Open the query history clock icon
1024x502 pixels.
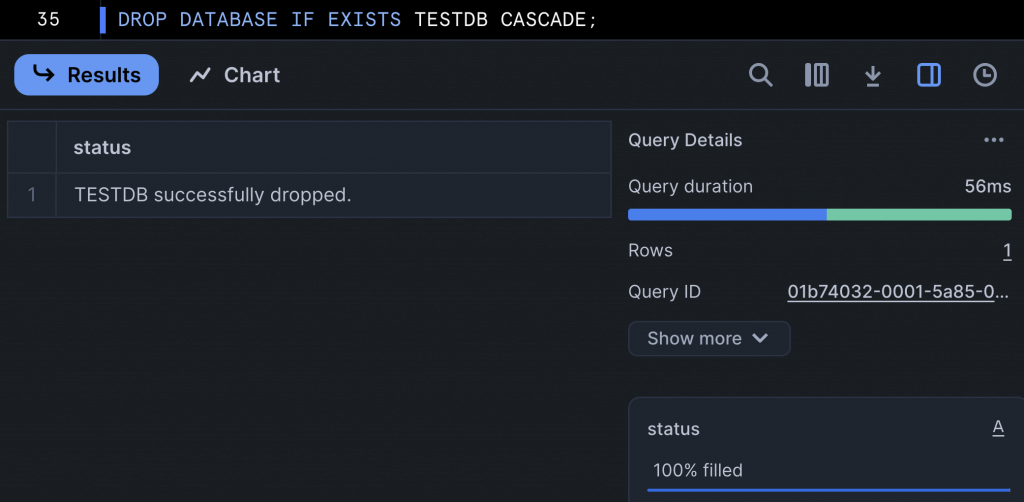[985, 75]
